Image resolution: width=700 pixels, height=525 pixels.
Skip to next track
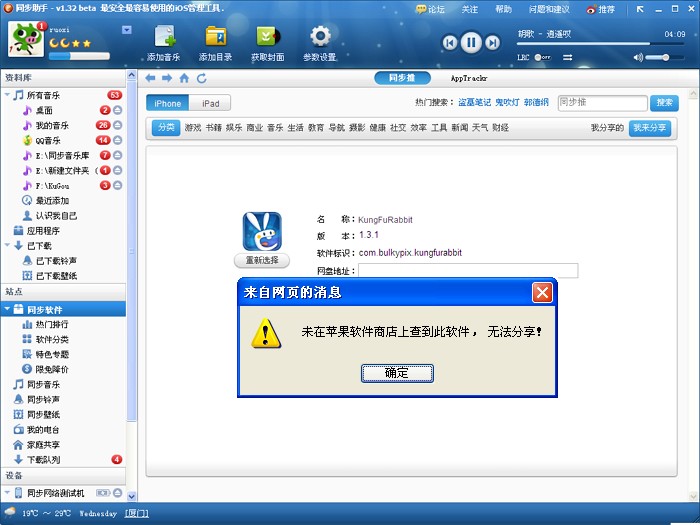[492, 43]
